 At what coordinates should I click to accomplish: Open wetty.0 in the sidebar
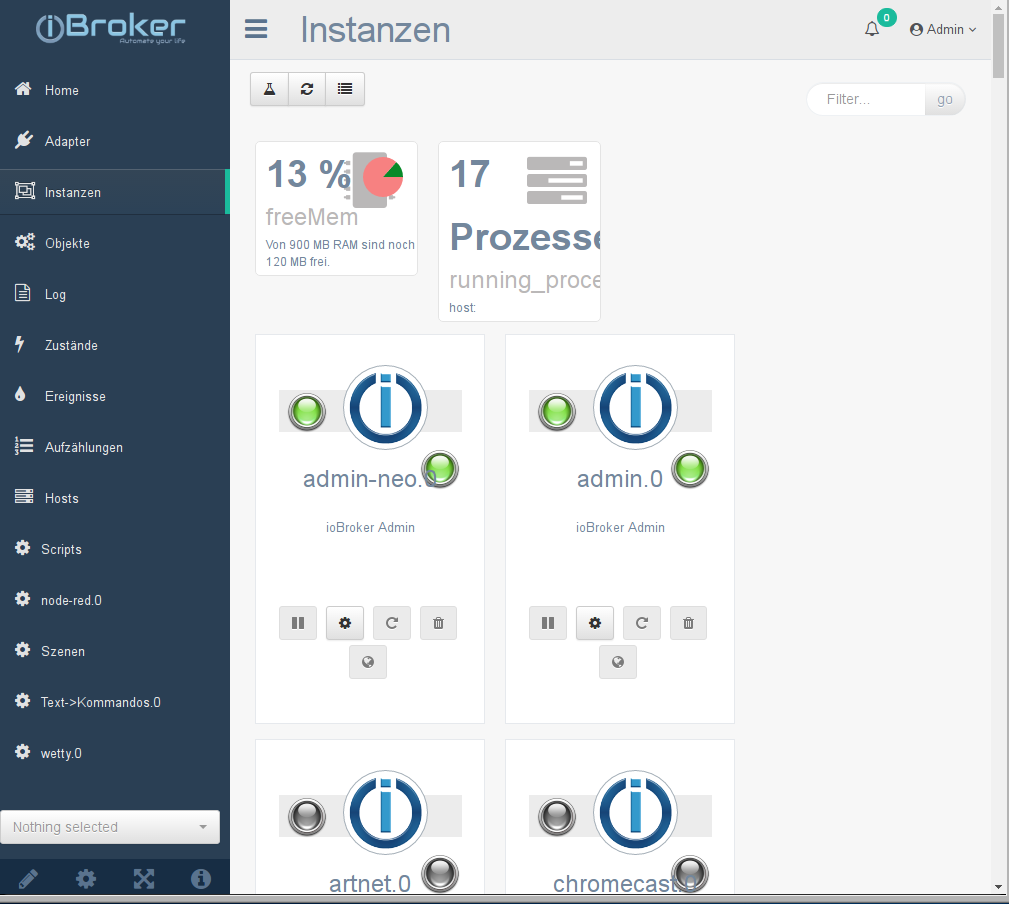point(115,753)
